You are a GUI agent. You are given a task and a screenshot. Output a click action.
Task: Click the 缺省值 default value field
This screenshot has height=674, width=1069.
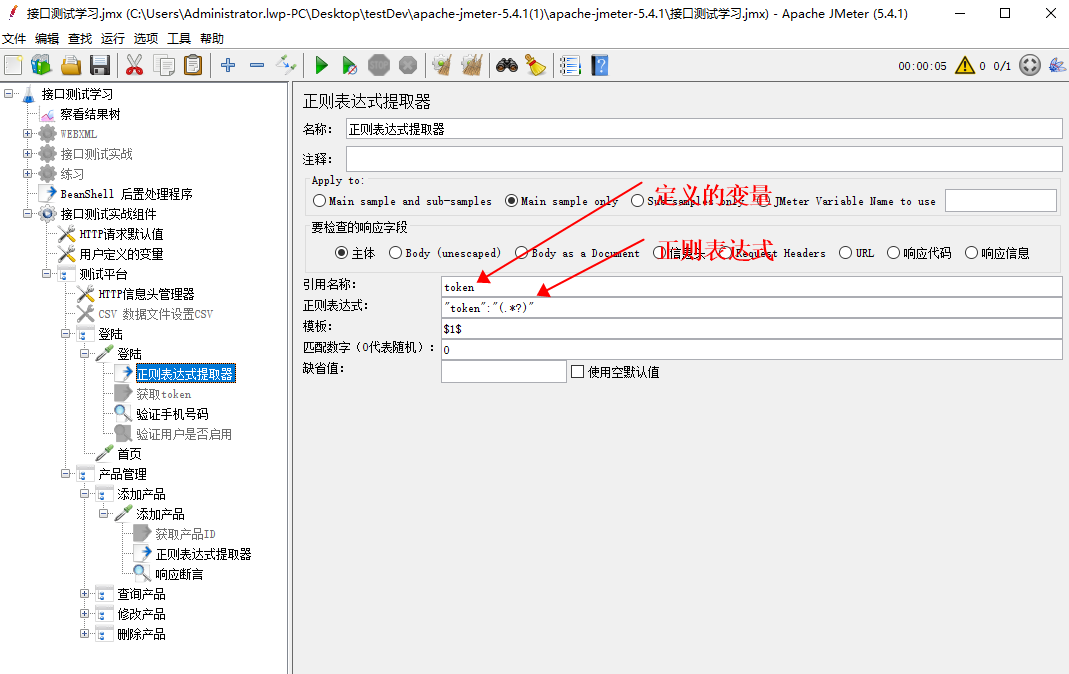click(504, 371)
